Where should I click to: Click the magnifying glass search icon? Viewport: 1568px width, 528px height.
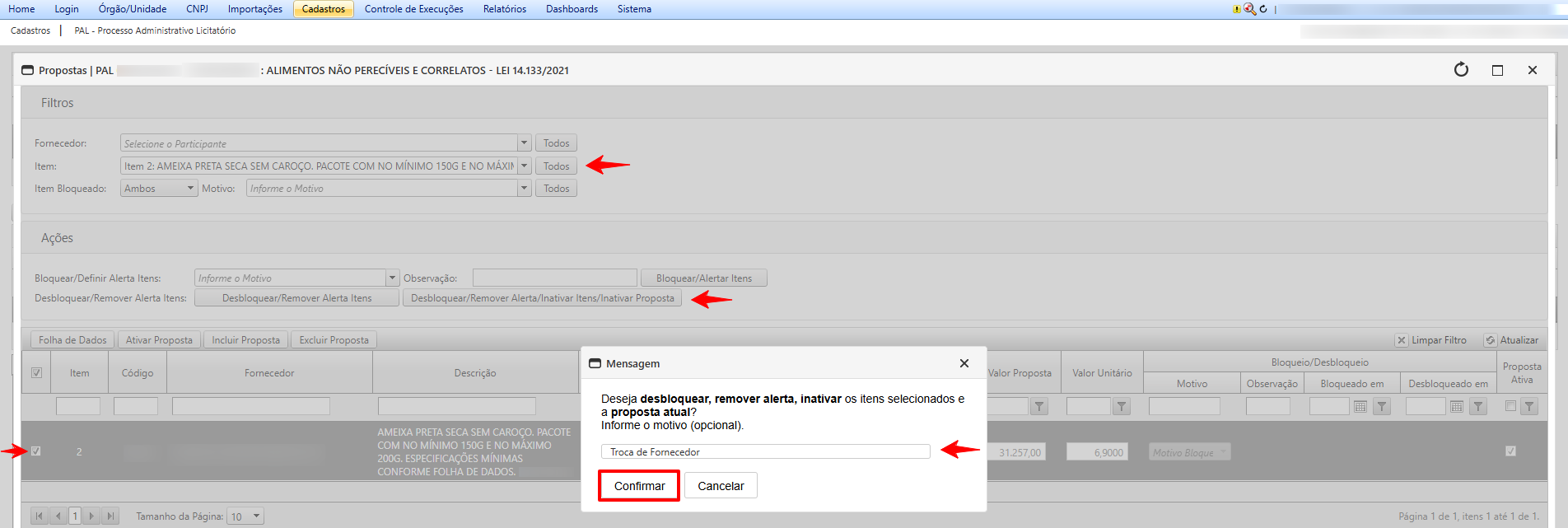1249,9
